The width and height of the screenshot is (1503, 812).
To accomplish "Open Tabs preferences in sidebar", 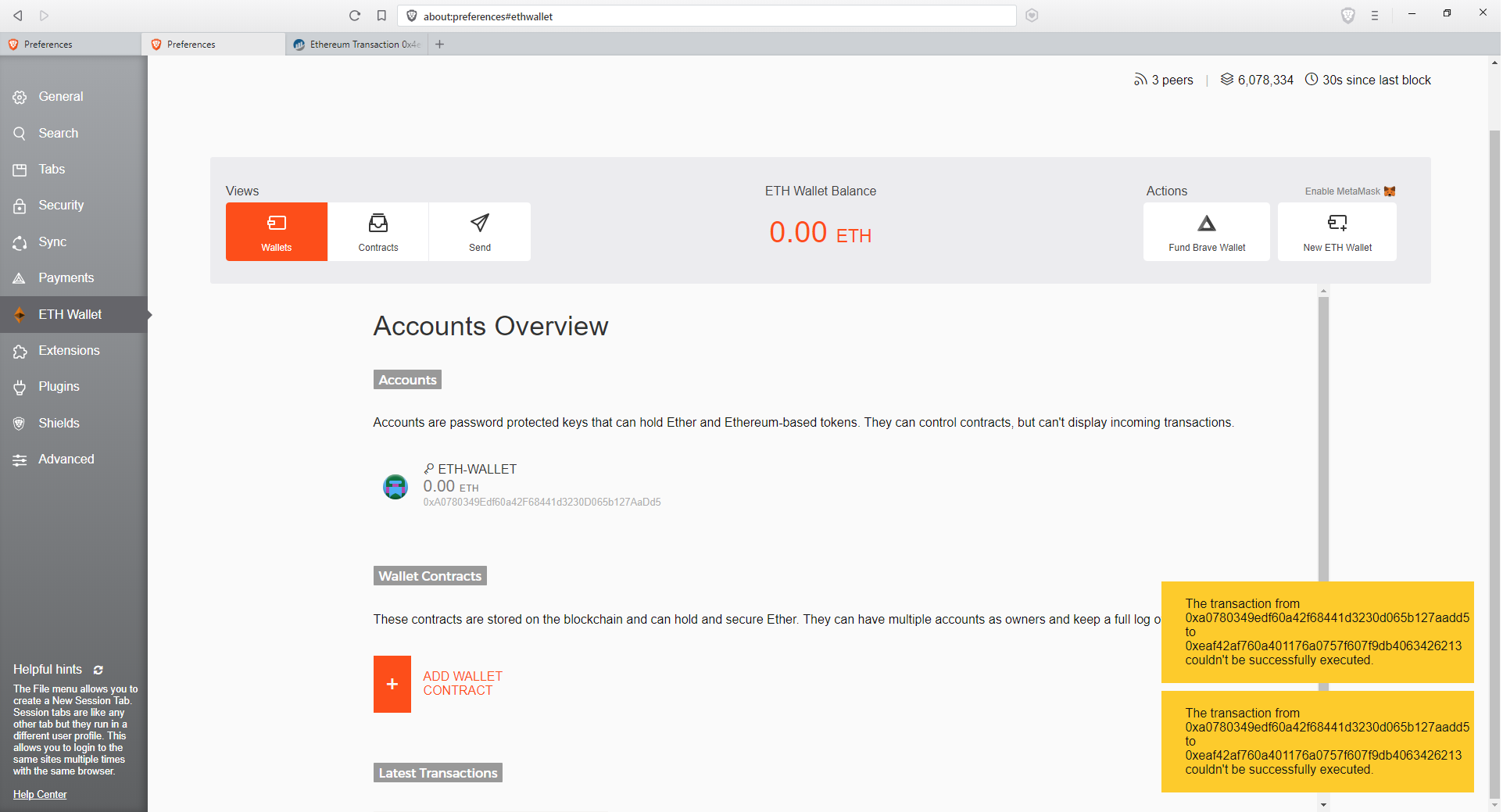I will [x=73, y=169].
